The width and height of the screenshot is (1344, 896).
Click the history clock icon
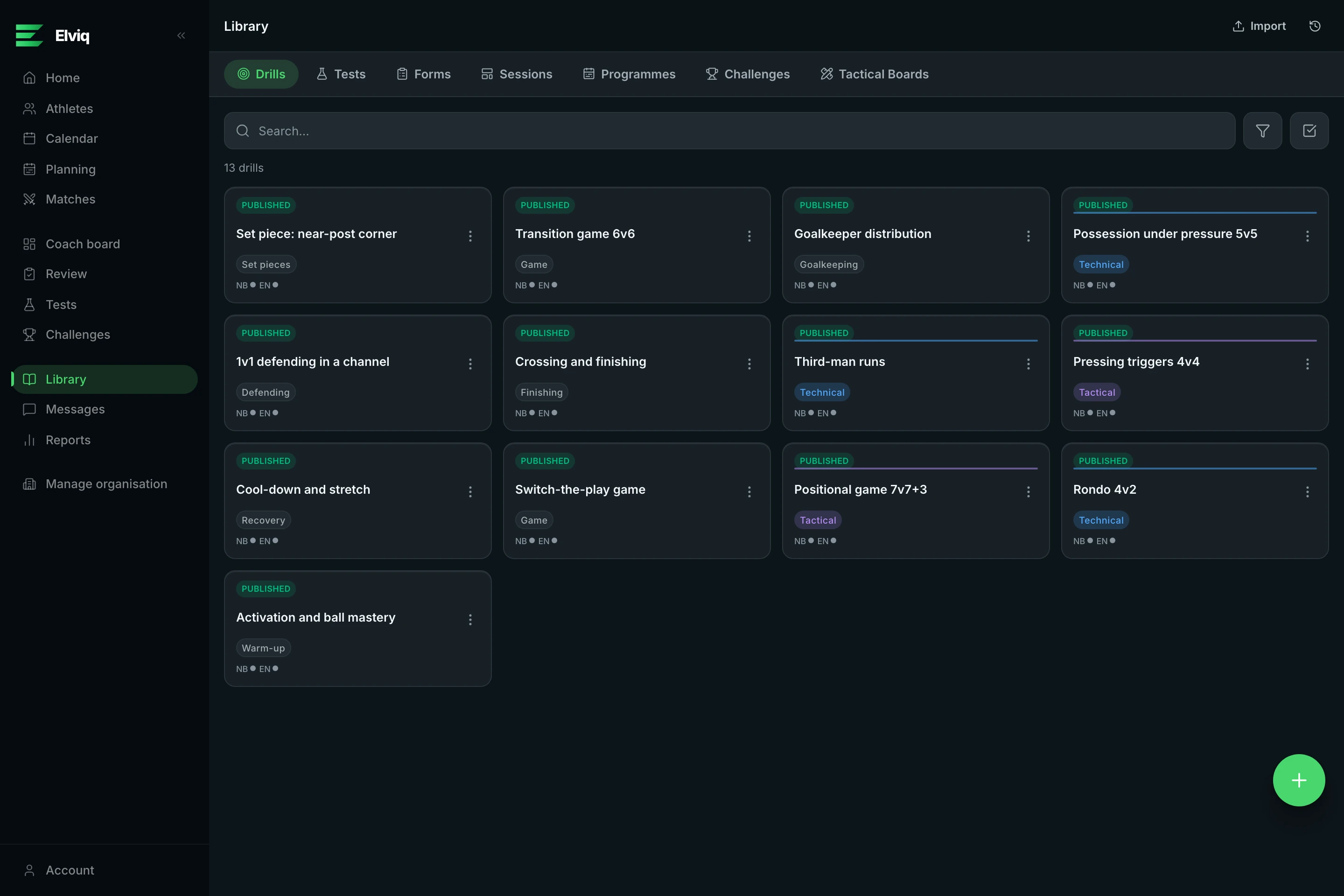1315,26
